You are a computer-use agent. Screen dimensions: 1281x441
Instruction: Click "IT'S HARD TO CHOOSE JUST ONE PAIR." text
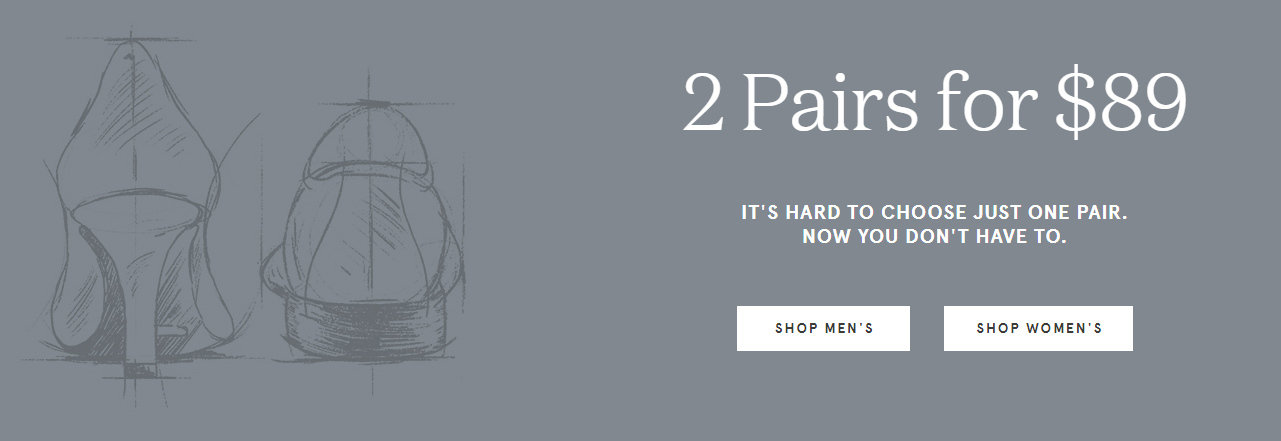(x=934, y=213)
